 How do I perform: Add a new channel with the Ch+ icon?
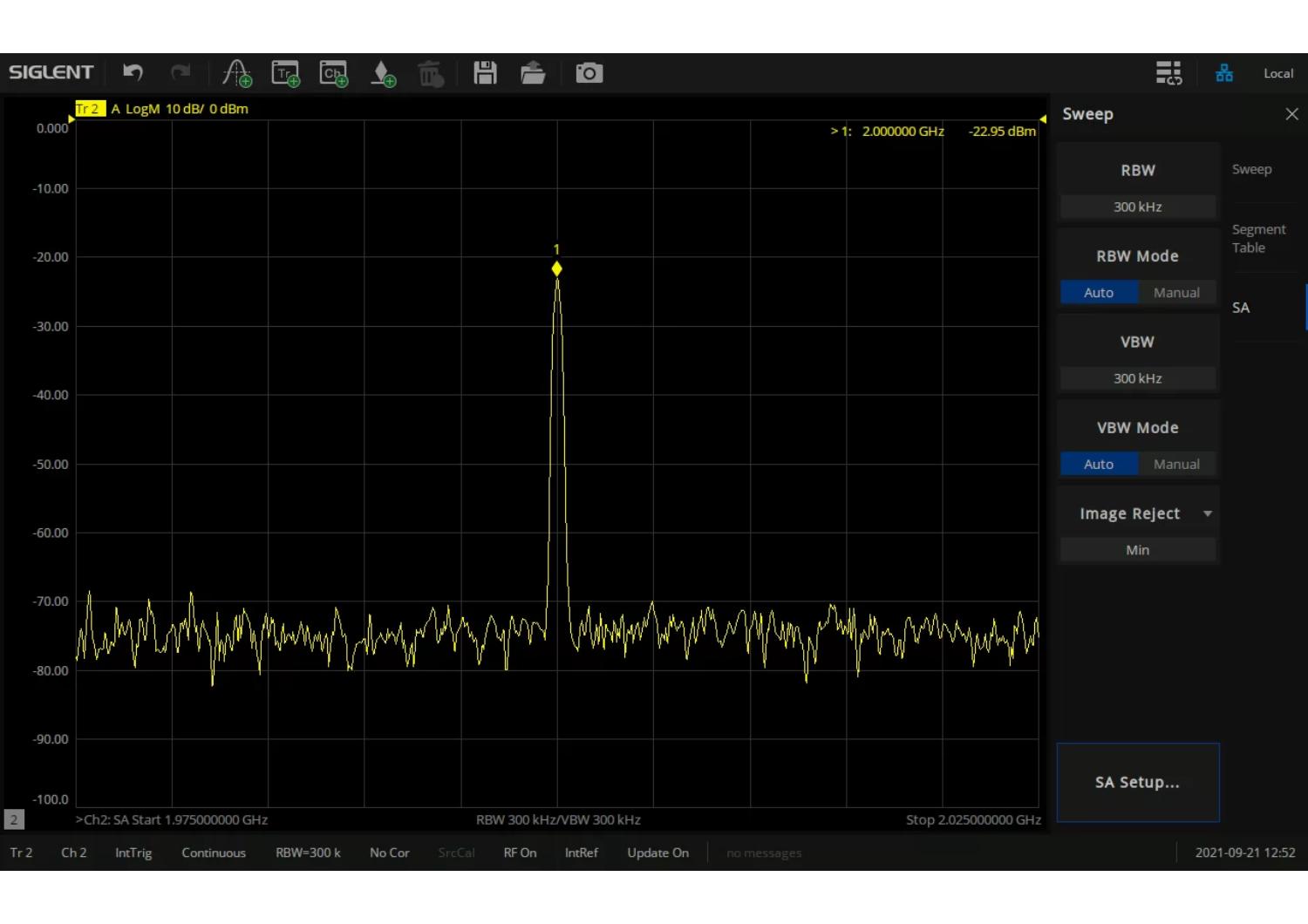(x=333, y=73)
